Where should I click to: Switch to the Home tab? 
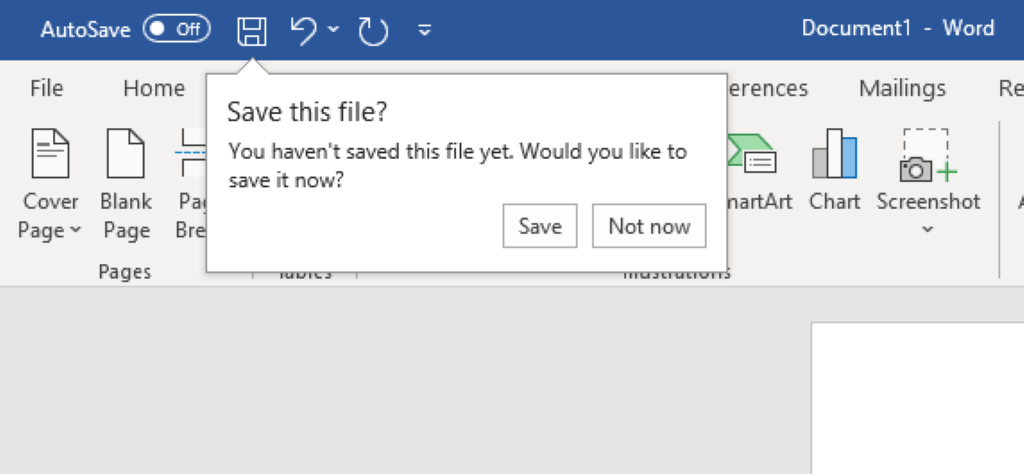point(154,89)
